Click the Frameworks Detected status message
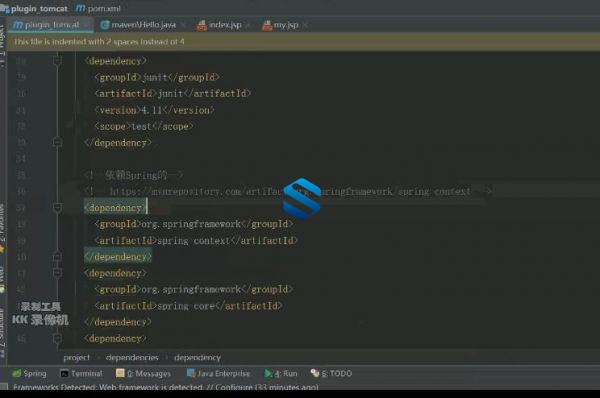Image resolution: width=600 pixels, height=398 pixels. (x=166, y=387)
